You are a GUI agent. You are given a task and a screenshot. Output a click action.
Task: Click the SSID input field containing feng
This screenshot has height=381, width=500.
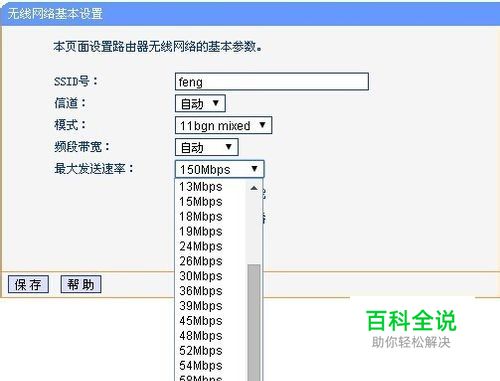(272, 81)
